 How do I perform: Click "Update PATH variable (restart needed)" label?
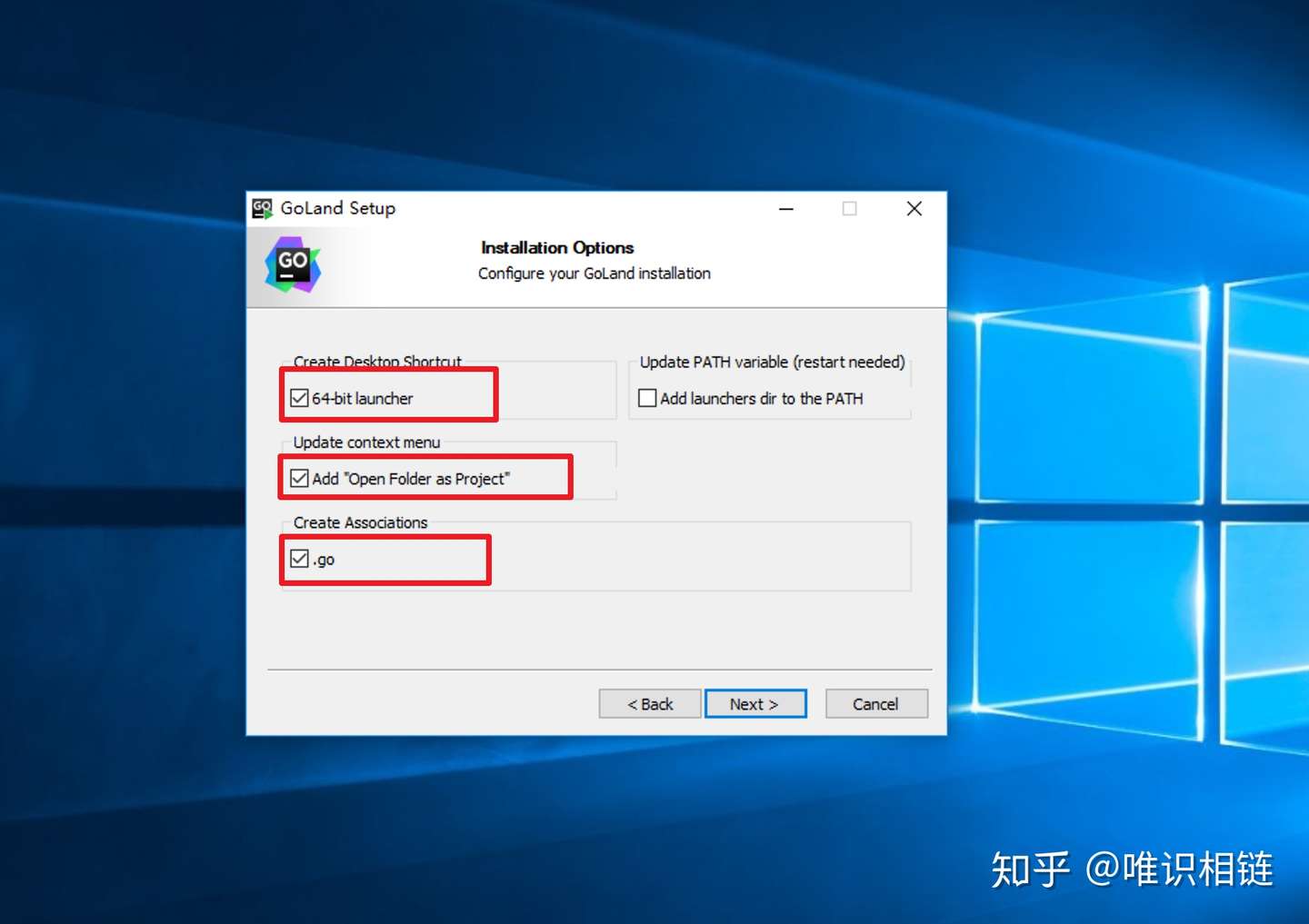[x=773, y=362]
